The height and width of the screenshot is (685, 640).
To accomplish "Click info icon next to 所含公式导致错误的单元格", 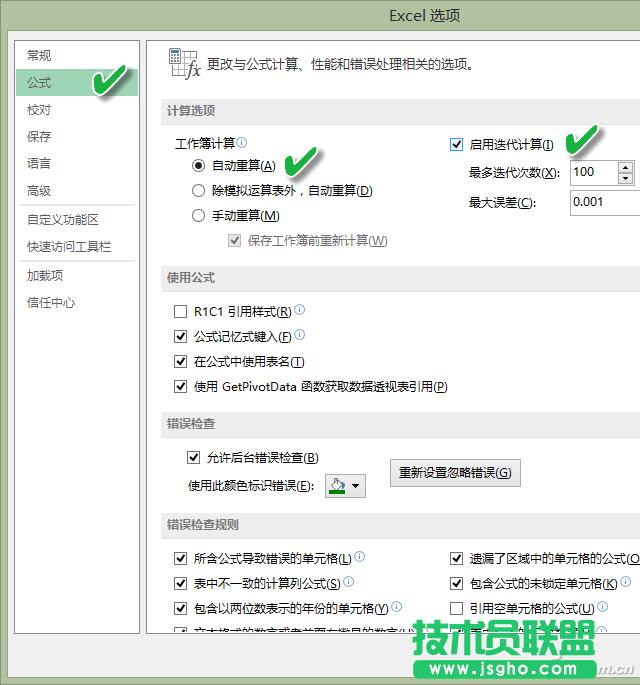I will click(x=360, y=557).
